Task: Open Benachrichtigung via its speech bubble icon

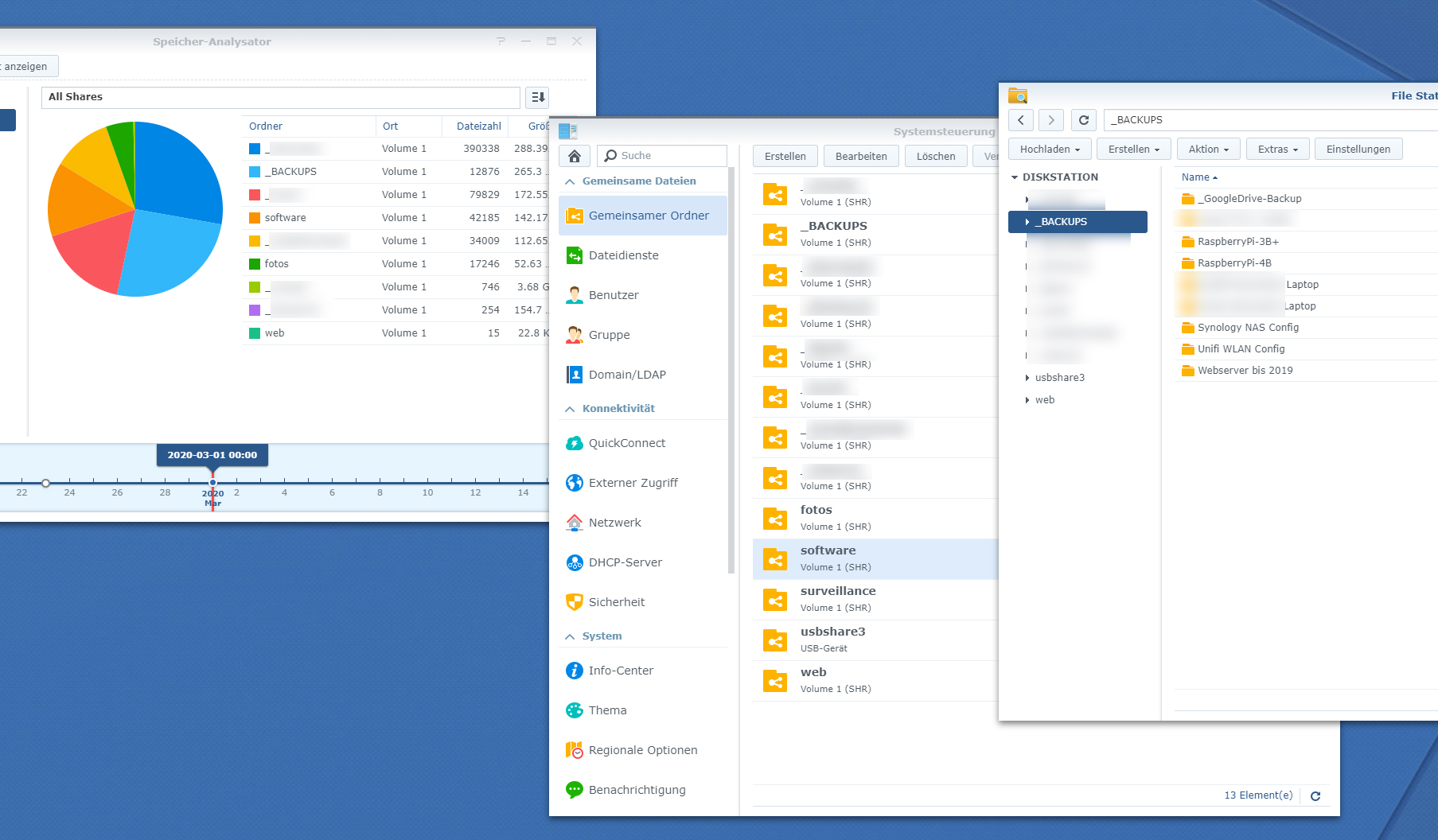Action: click(575, 790)
